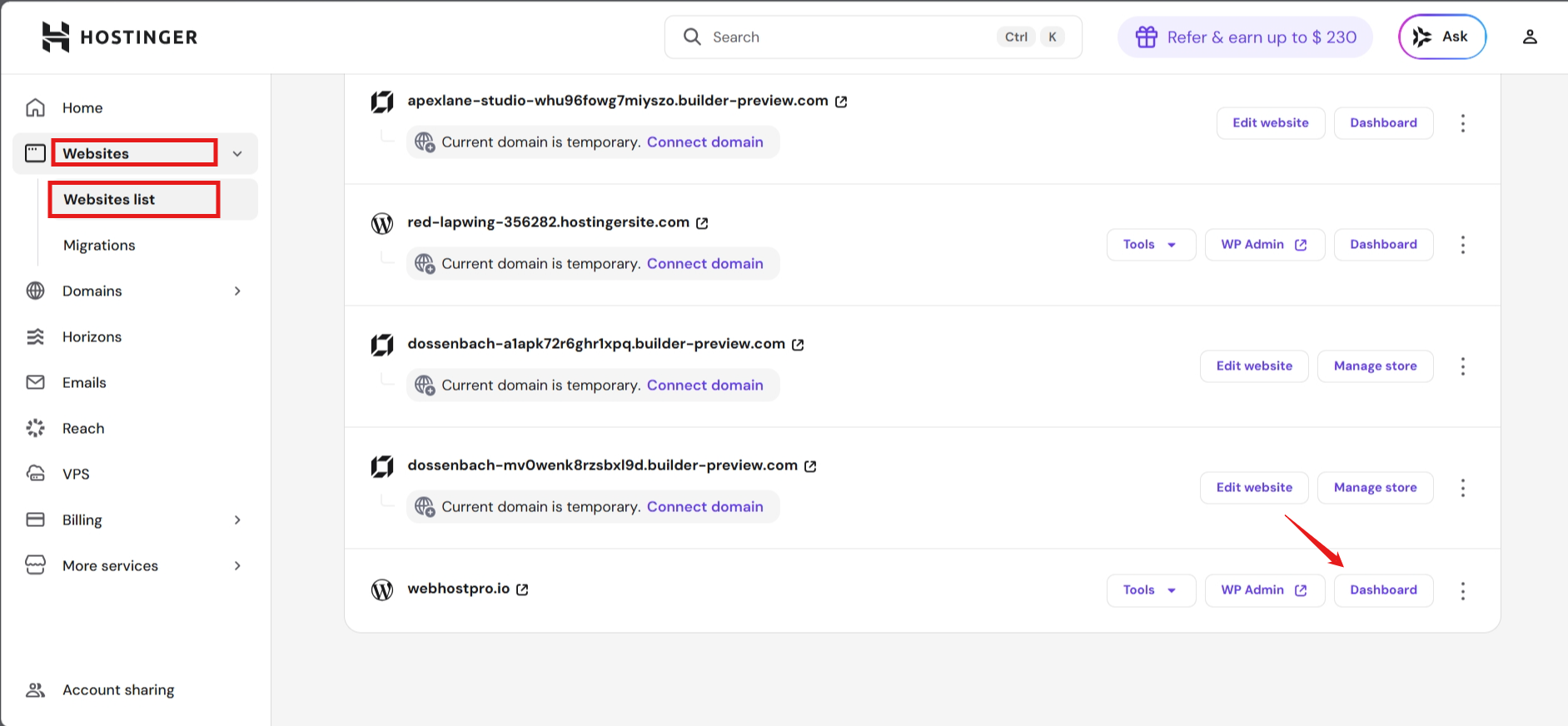This screenshot has width=1568, height=726.
Task: Click the Reach sparkle icon
Action: click(x=35, y=428)
